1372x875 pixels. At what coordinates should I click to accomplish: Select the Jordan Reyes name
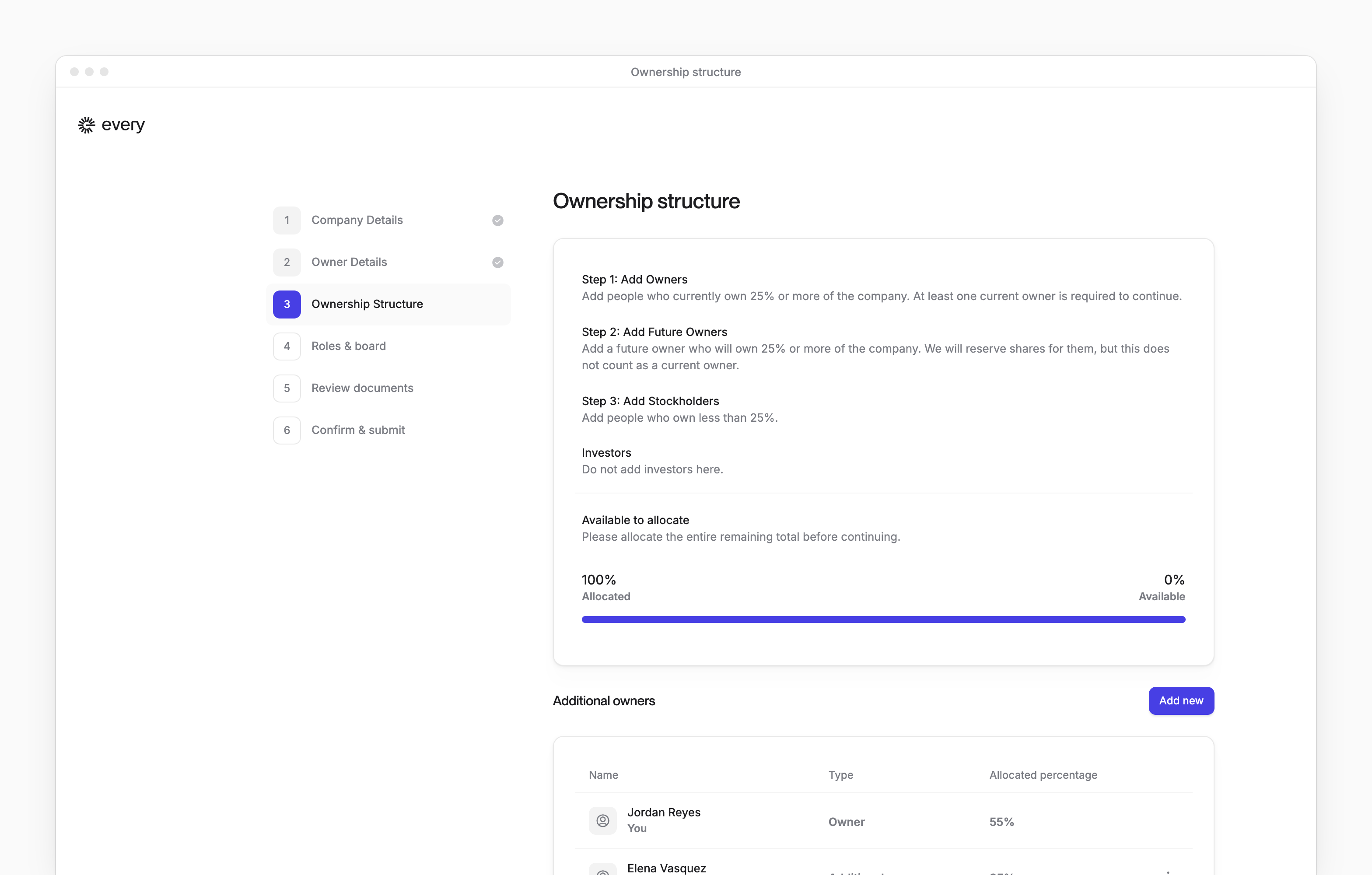tap(664, 812)
